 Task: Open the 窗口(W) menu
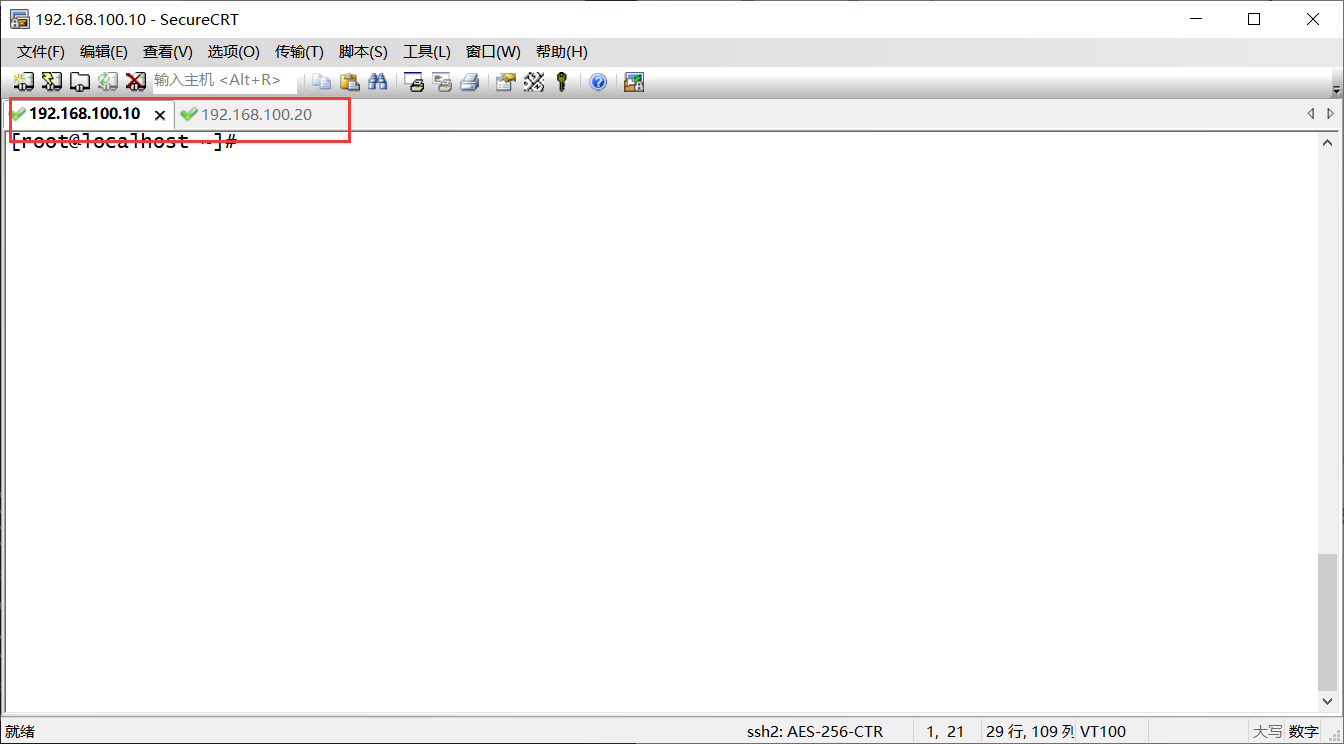tap(493, 52)
